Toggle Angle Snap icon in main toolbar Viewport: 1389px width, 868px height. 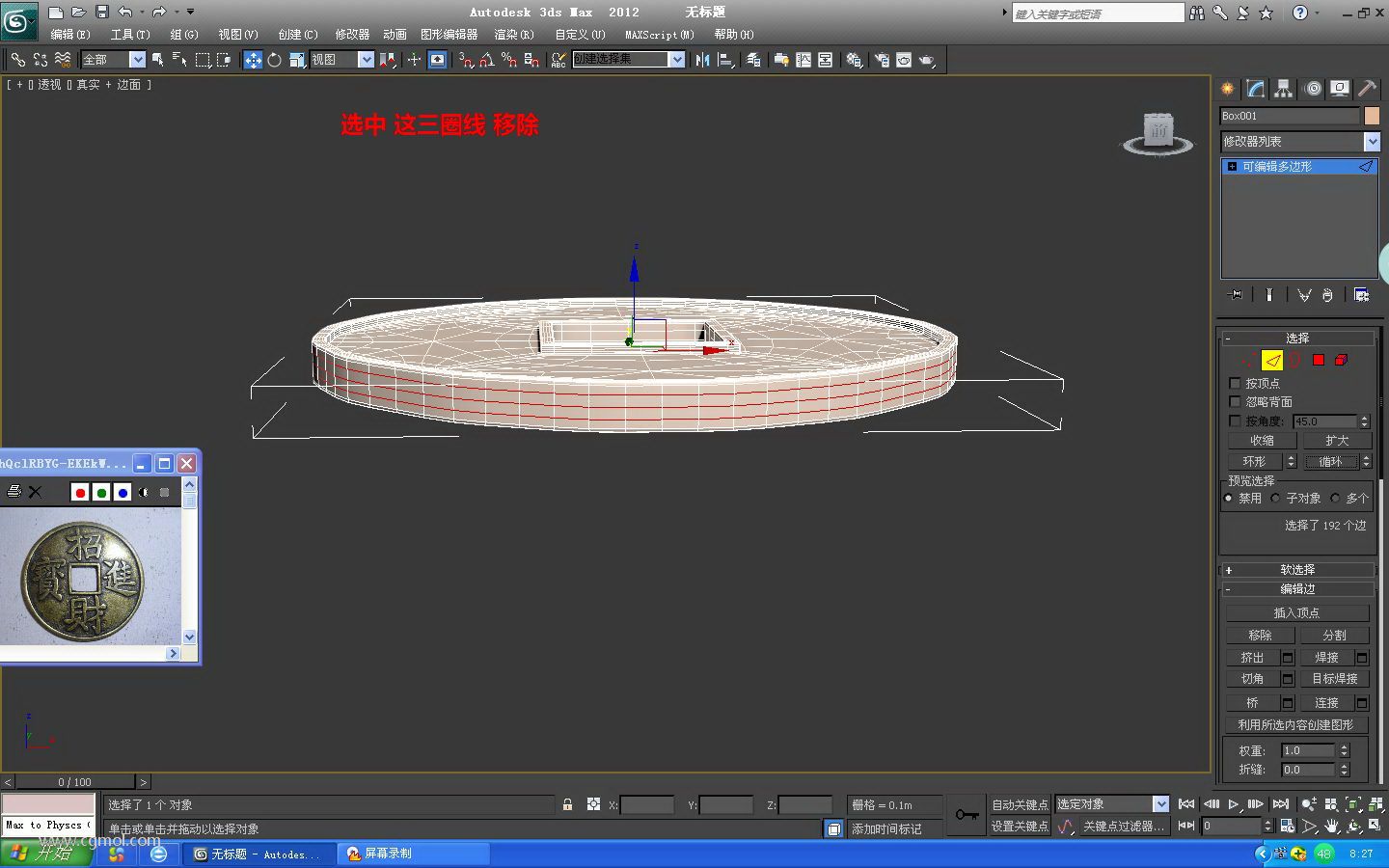(487, 60)
